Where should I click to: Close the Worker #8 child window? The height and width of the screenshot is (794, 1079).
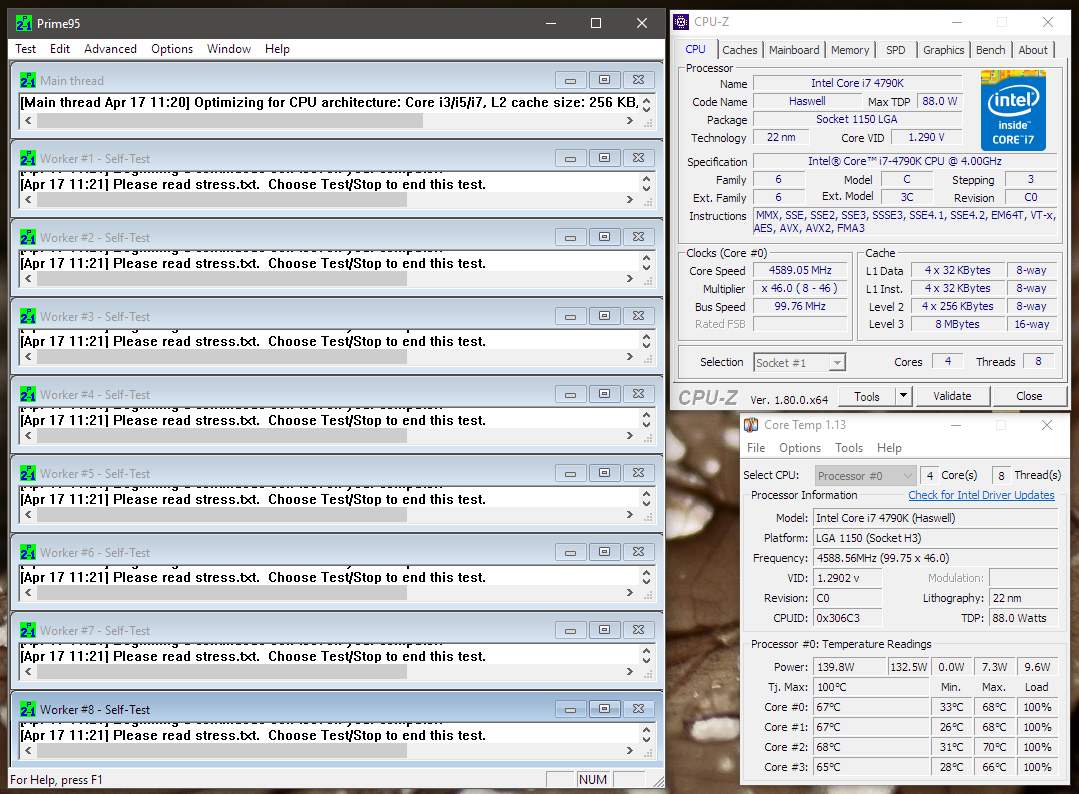[639, 709]
